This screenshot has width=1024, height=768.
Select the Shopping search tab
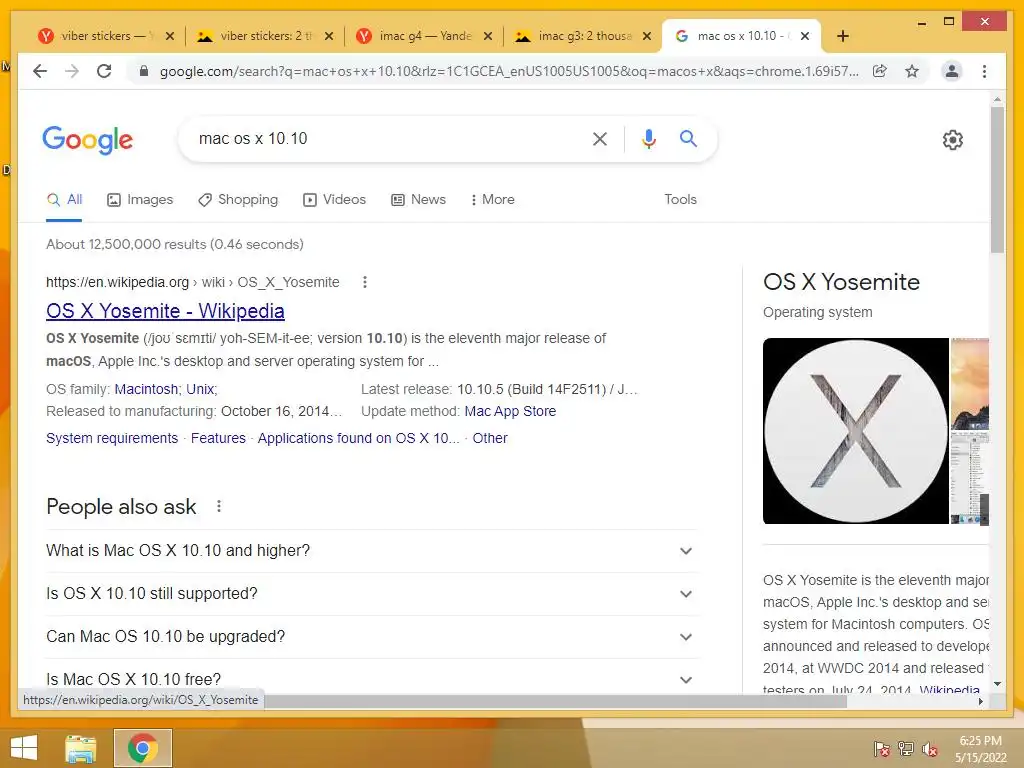238,199
